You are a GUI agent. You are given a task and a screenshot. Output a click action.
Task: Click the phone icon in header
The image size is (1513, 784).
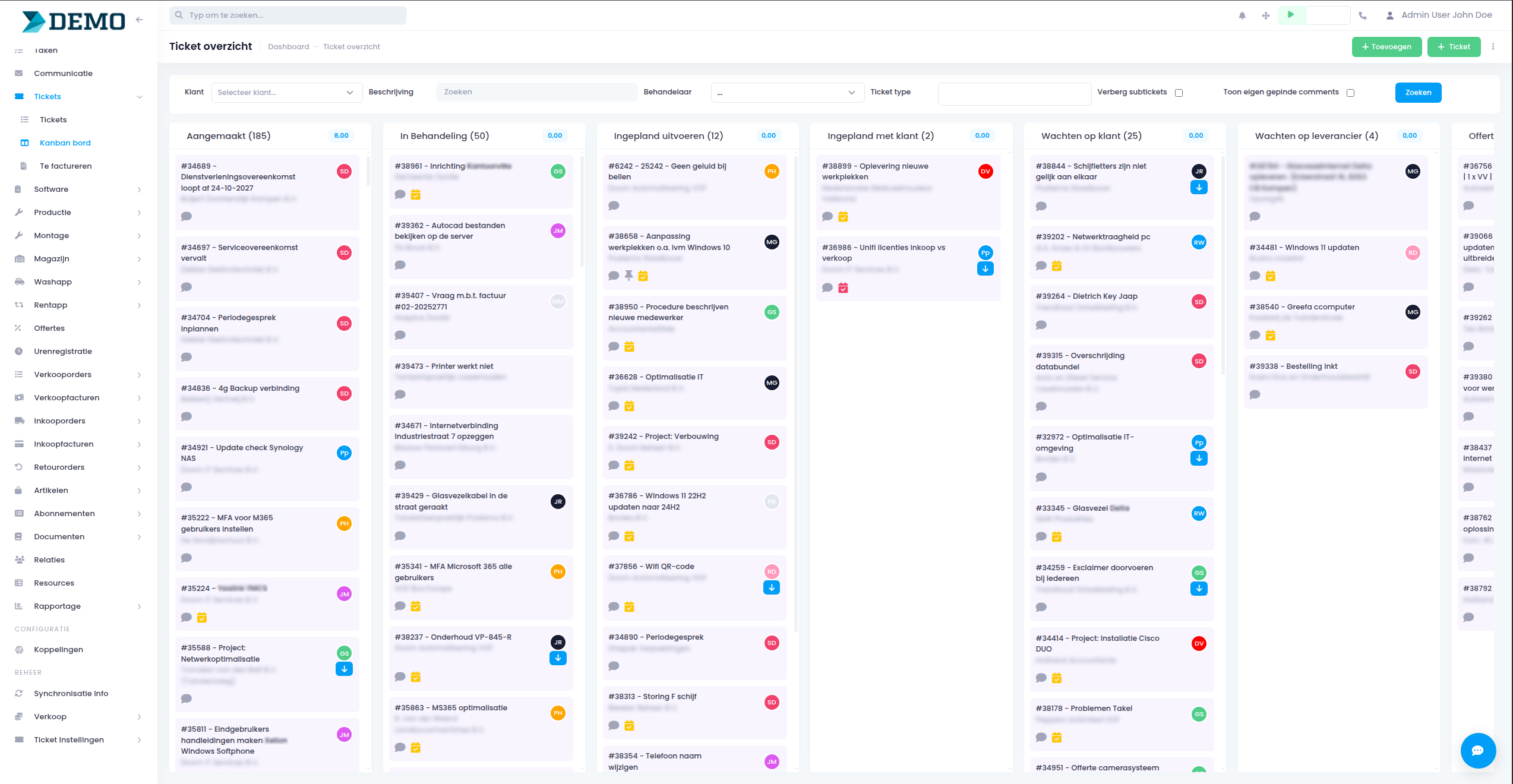point(1363,15)
